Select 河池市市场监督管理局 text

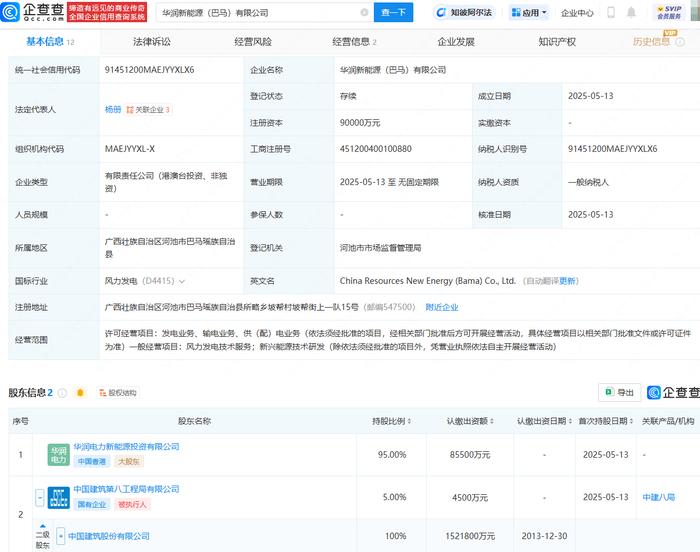380,248
